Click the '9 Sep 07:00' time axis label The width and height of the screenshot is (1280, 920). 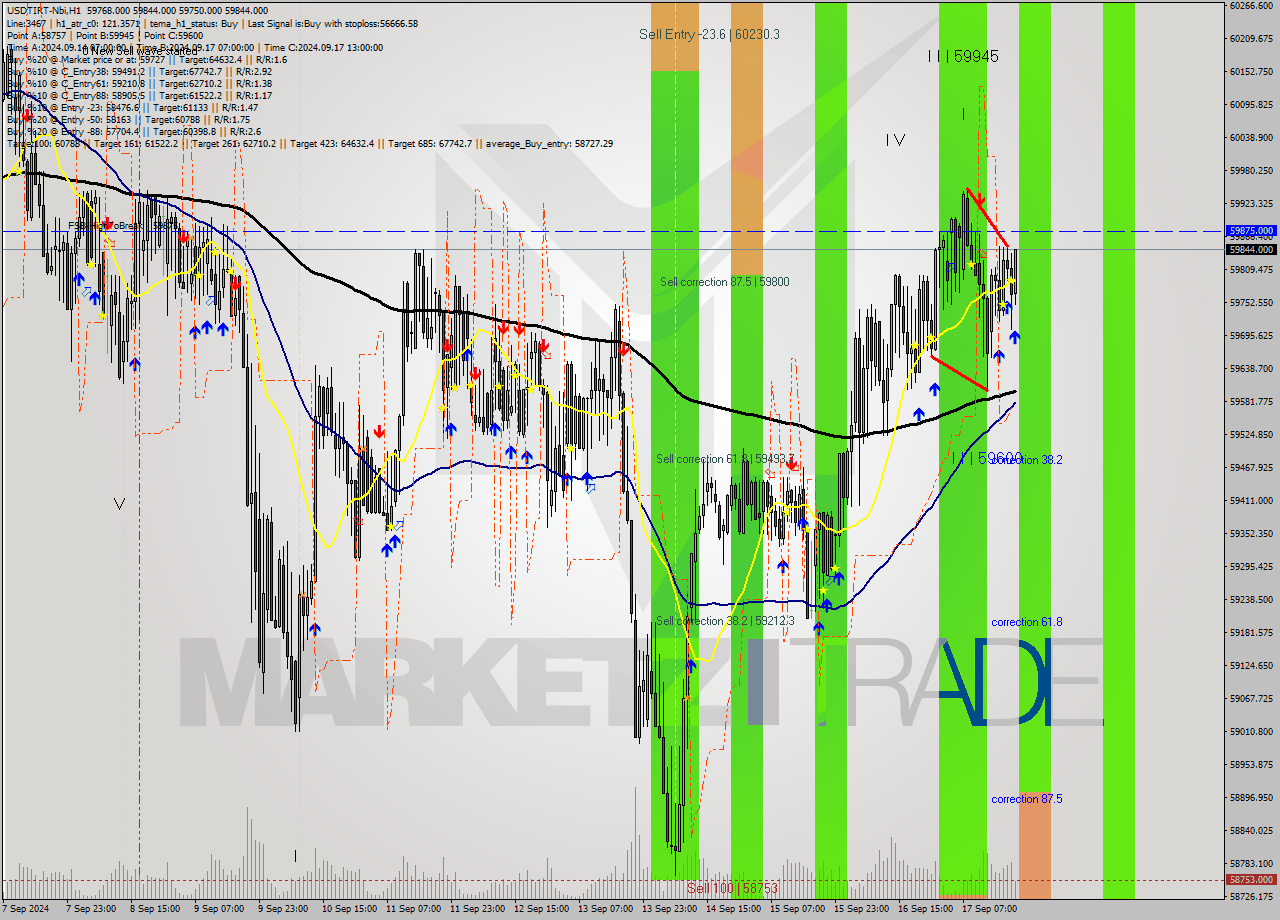tap(219, 909)
